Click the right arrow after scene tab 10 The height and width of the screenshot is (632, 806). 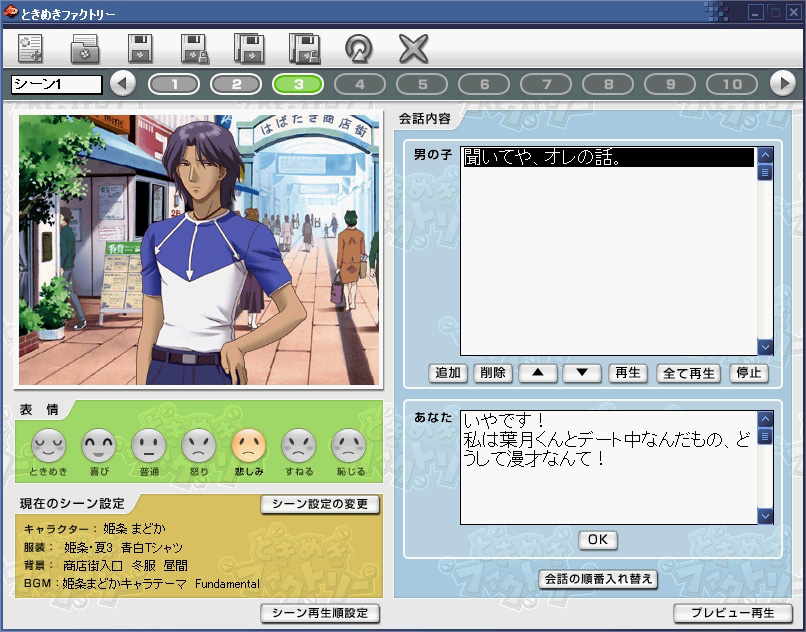tap(782, 84)
